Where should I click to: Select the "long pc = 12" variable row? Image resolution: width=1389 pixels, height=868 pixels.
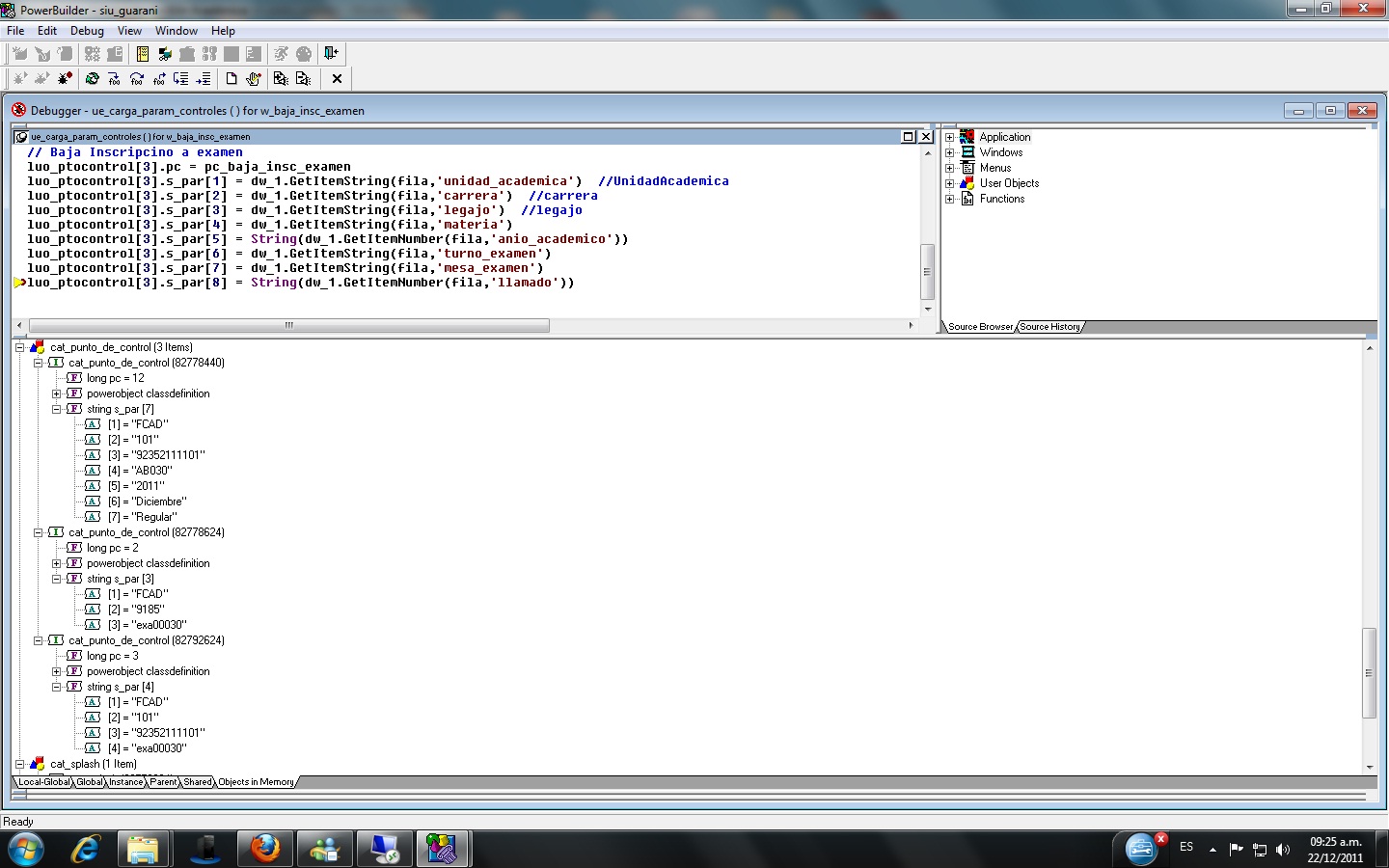(115, 378)
